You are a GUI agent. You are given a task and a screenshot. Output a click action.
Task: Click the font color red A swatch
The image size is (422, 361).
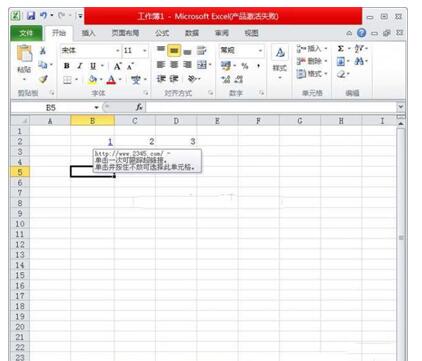point(111,80)
